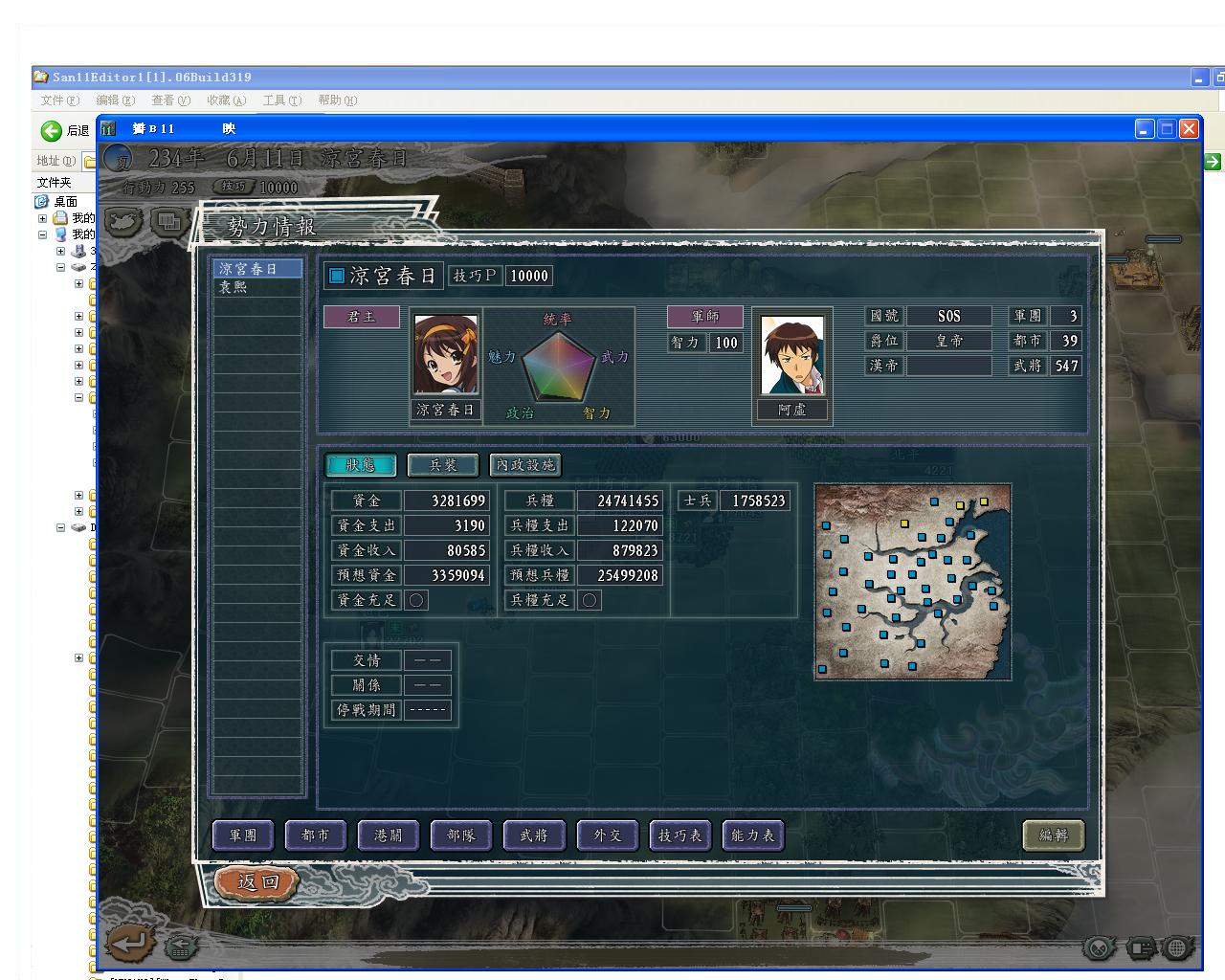Click the 資金 value 3281699
Image resolution: width=1225 pixels, height=980 pixels.
coord(446,501)
